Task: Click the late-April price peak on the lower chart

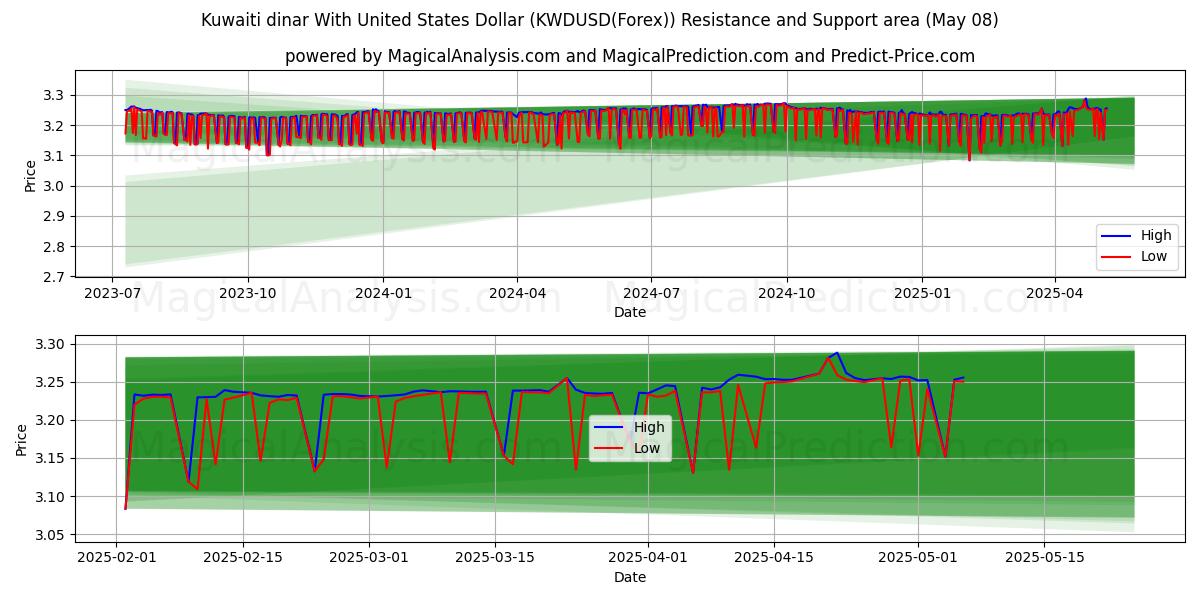Action: pyautogui.click(x=836, y=353)
